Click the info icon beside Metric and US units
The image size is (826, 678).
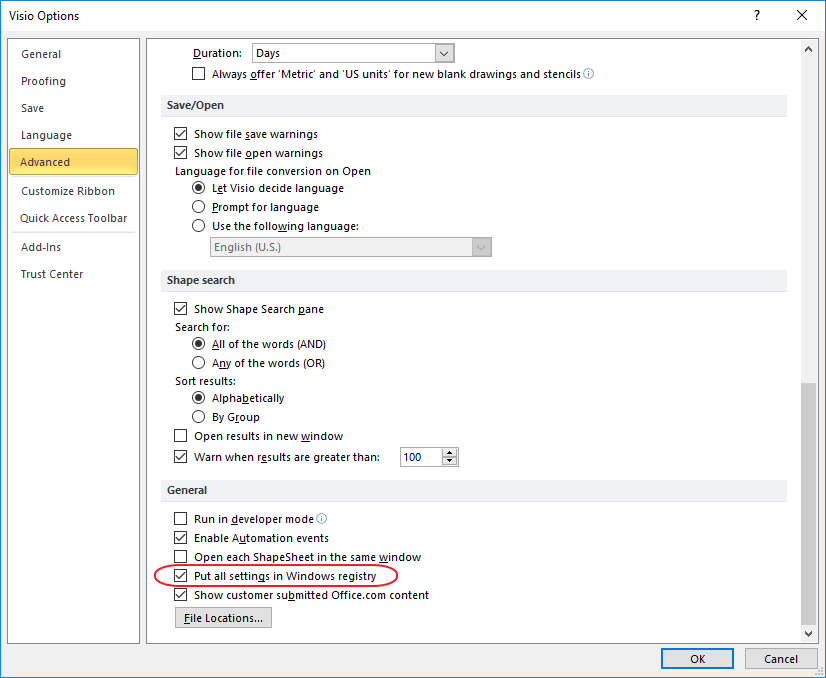pos(589,74)
